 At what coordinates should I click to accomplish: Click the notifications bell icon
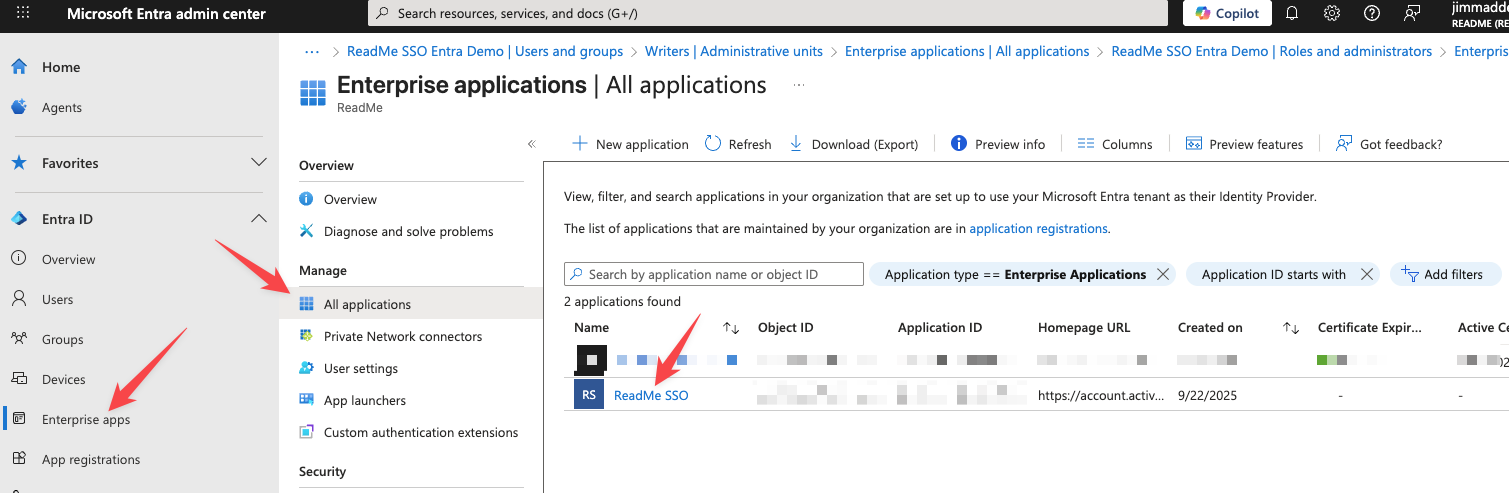[1292, 14]
